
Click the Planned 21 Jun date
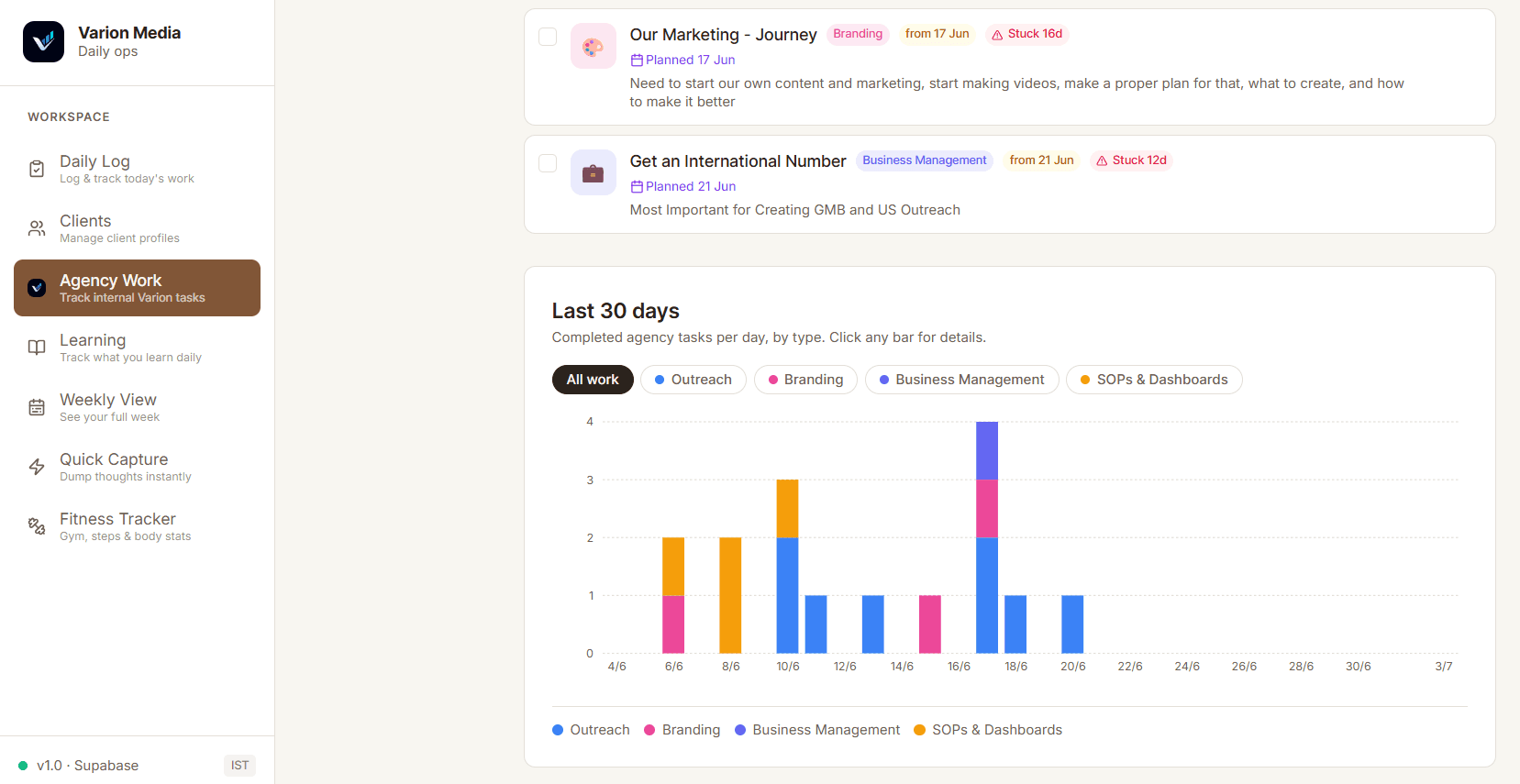pyautogui.click(x=682, y=187)
